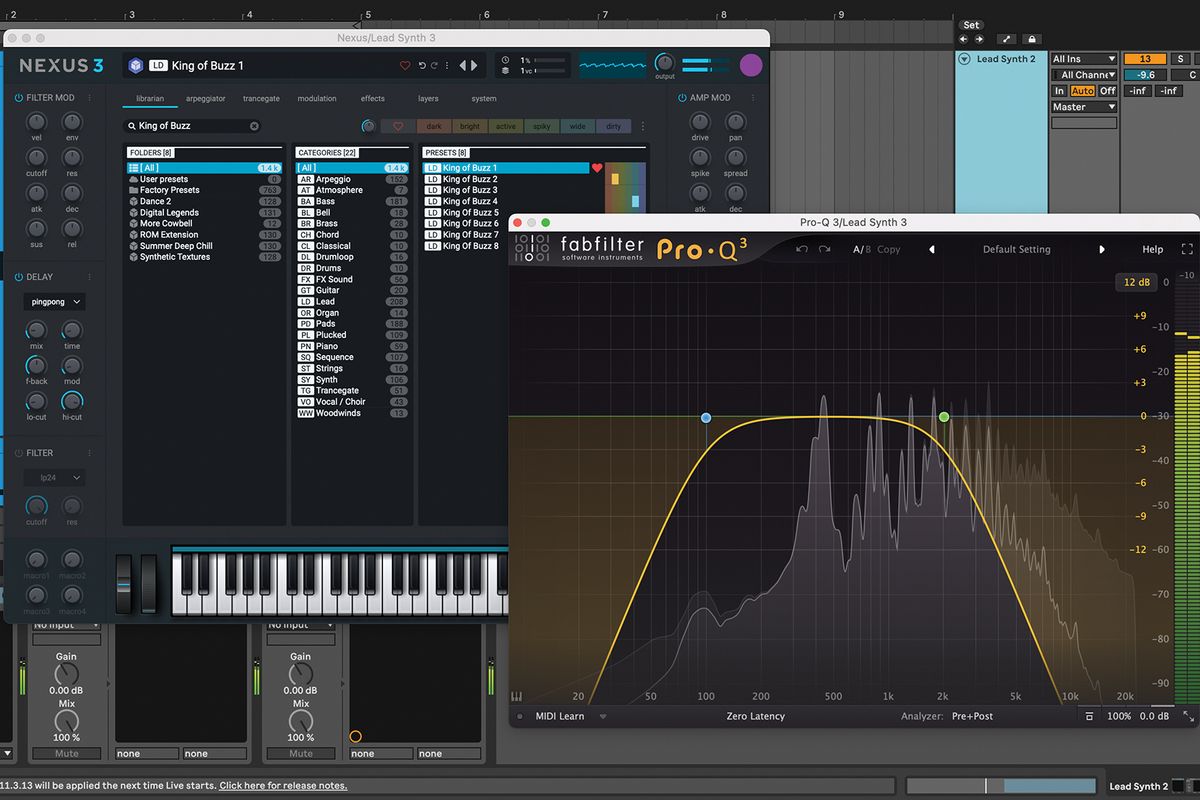
Task: Open the effects tab in Nexus
Action: tap(373, 98)
